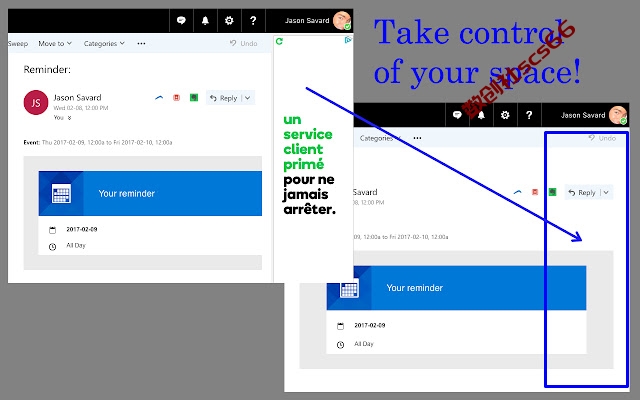Viewport: 640px width, 400px height.
Task: Click Event date range line in ad-showing window
Action: click(x=98, y=142)
